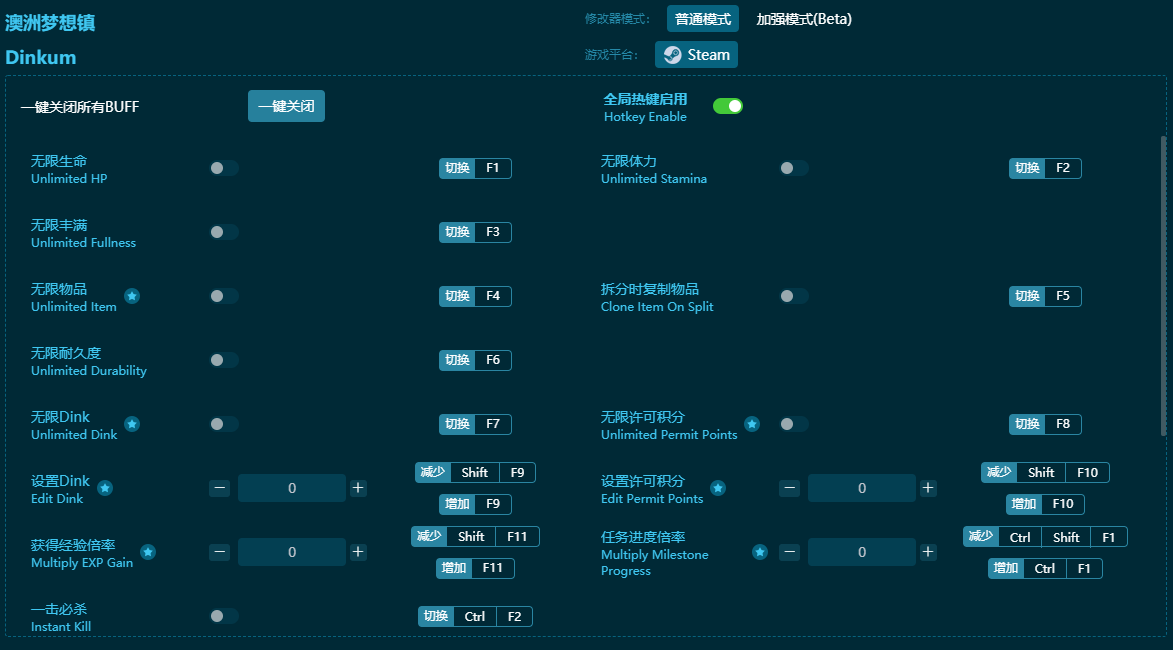1173x650 pixels.
Task: Click the 切换 F2 hotkey for Unlimited Stamina
Action: point(1045,168)
